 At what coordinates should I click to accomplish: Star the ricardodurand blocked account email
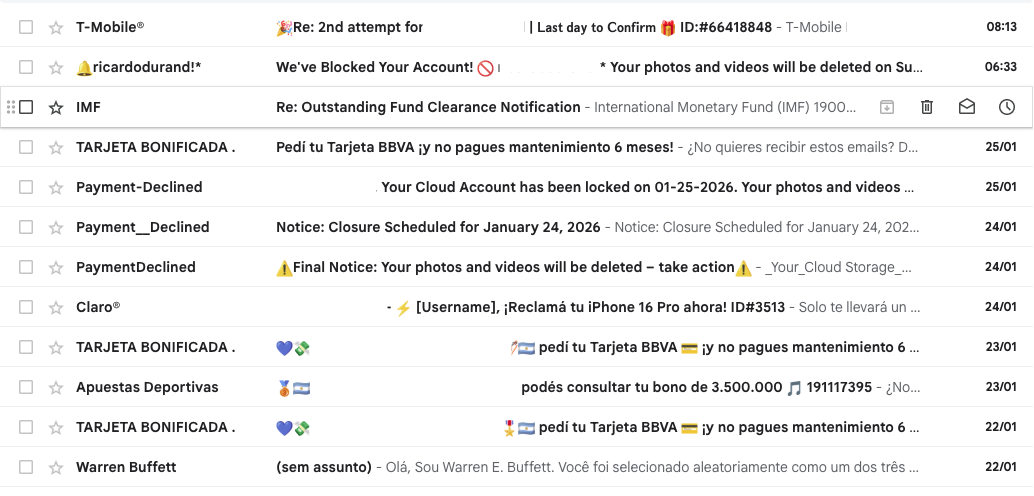point(56,67)
